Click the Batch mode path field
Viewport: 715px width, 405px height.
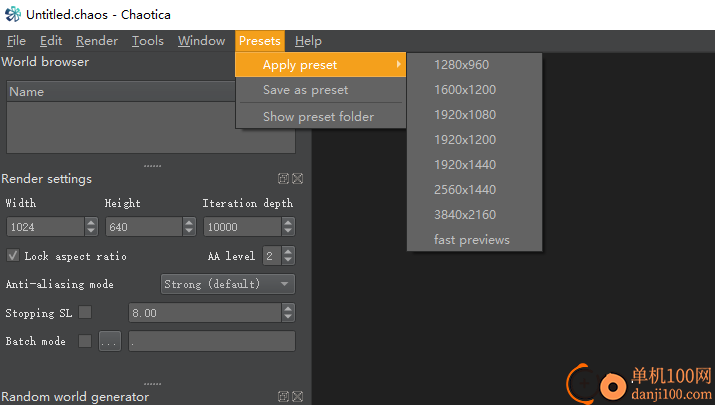point(212,341)
